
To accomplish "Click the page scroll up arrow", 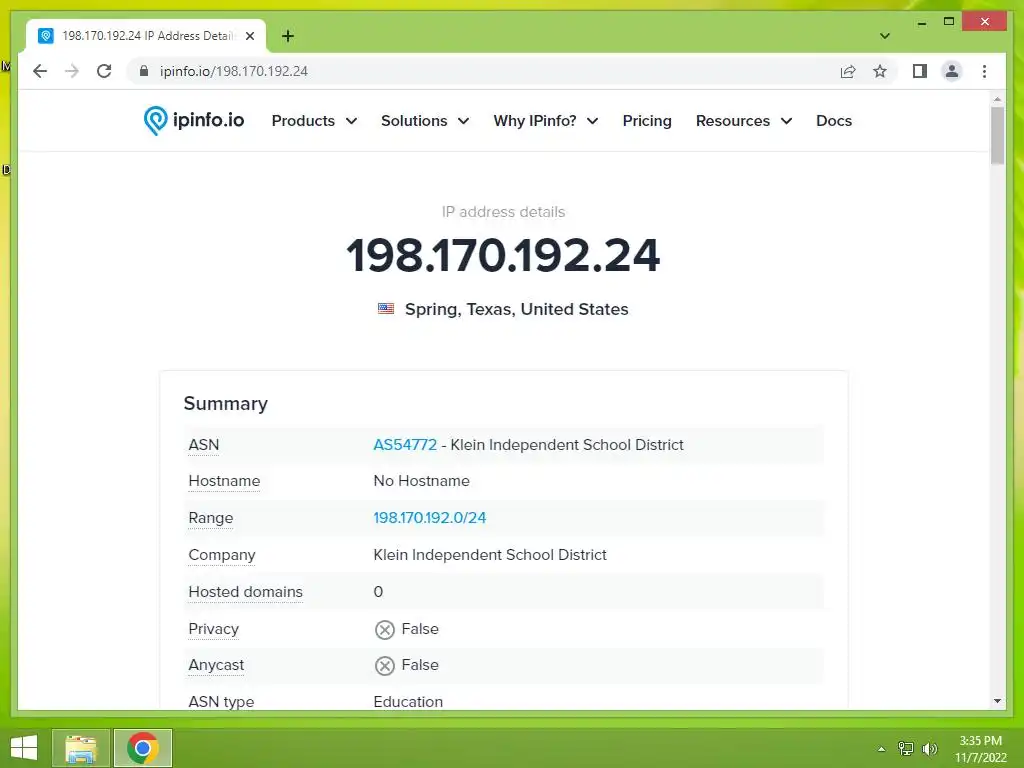I will [x=997, y=99].
